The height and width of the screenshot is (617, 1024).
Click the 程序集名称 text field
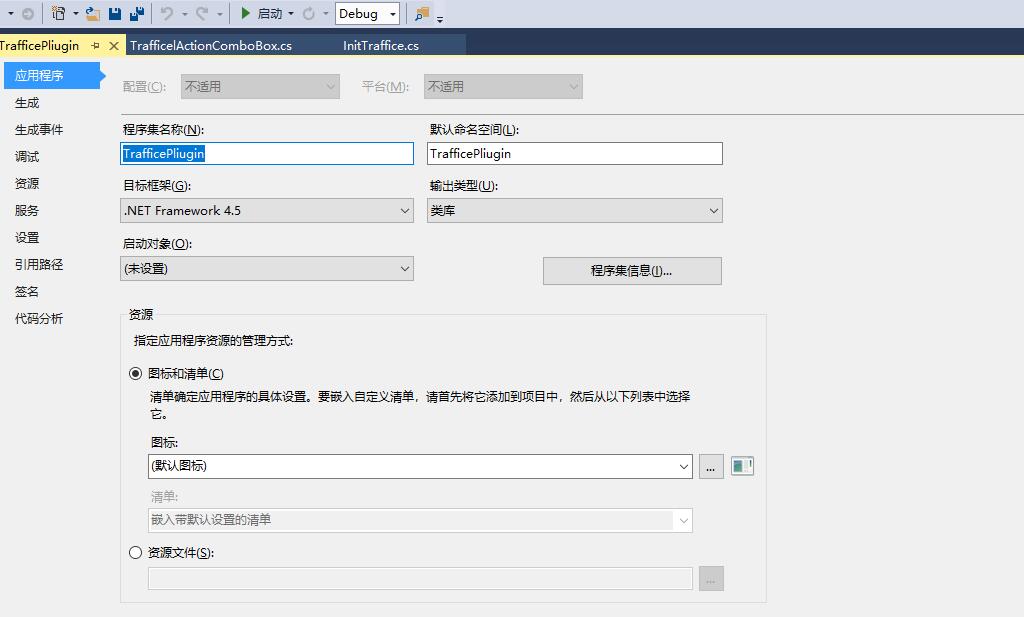[x=267, y=153]
